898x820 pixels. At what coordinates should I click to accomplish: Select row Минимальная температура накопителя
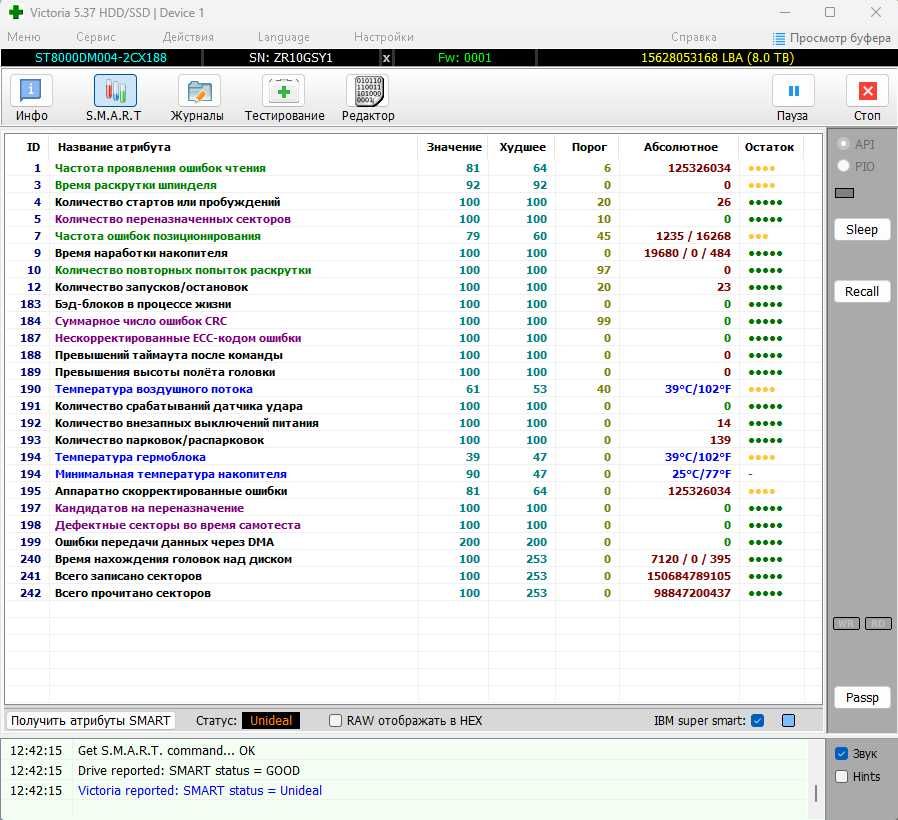pos(412,474)
